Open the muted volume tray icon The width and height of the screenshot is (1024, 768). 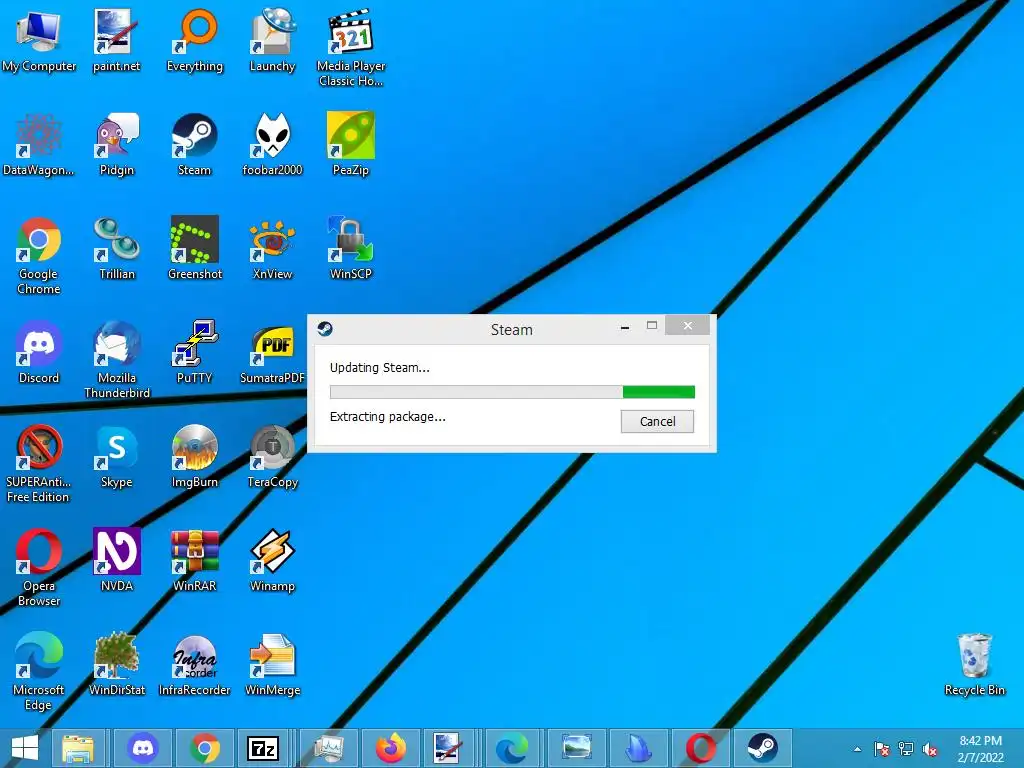click(930, 749)
